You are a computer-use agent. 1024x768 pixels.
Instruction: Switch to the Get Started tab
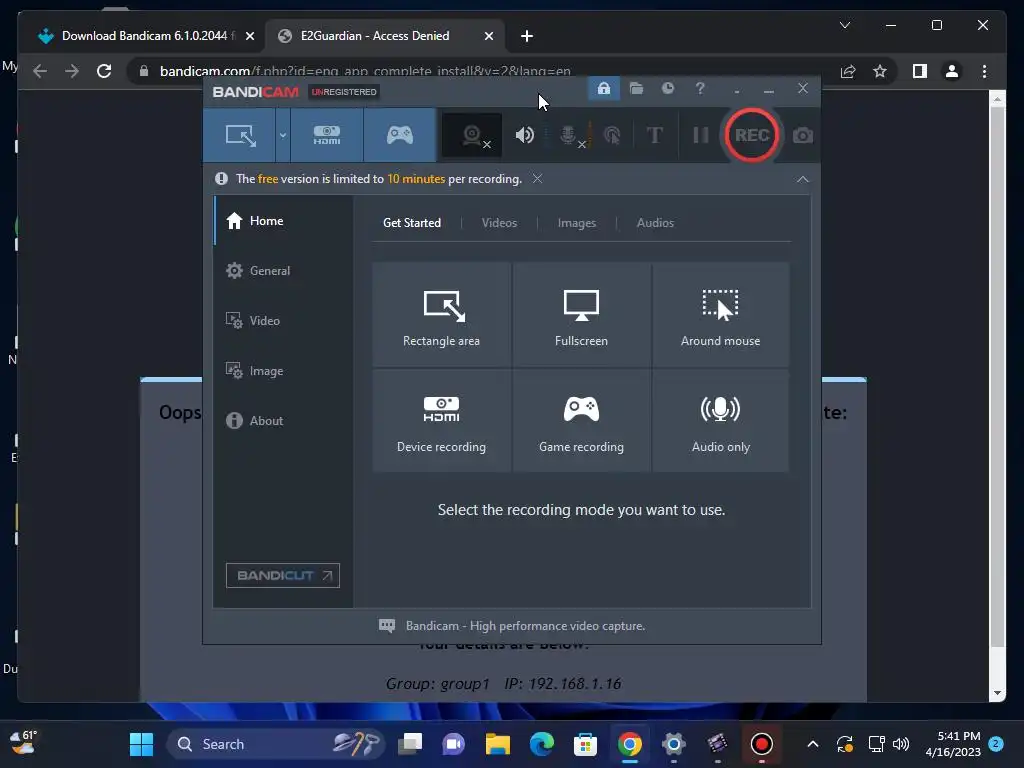point(411,223)
